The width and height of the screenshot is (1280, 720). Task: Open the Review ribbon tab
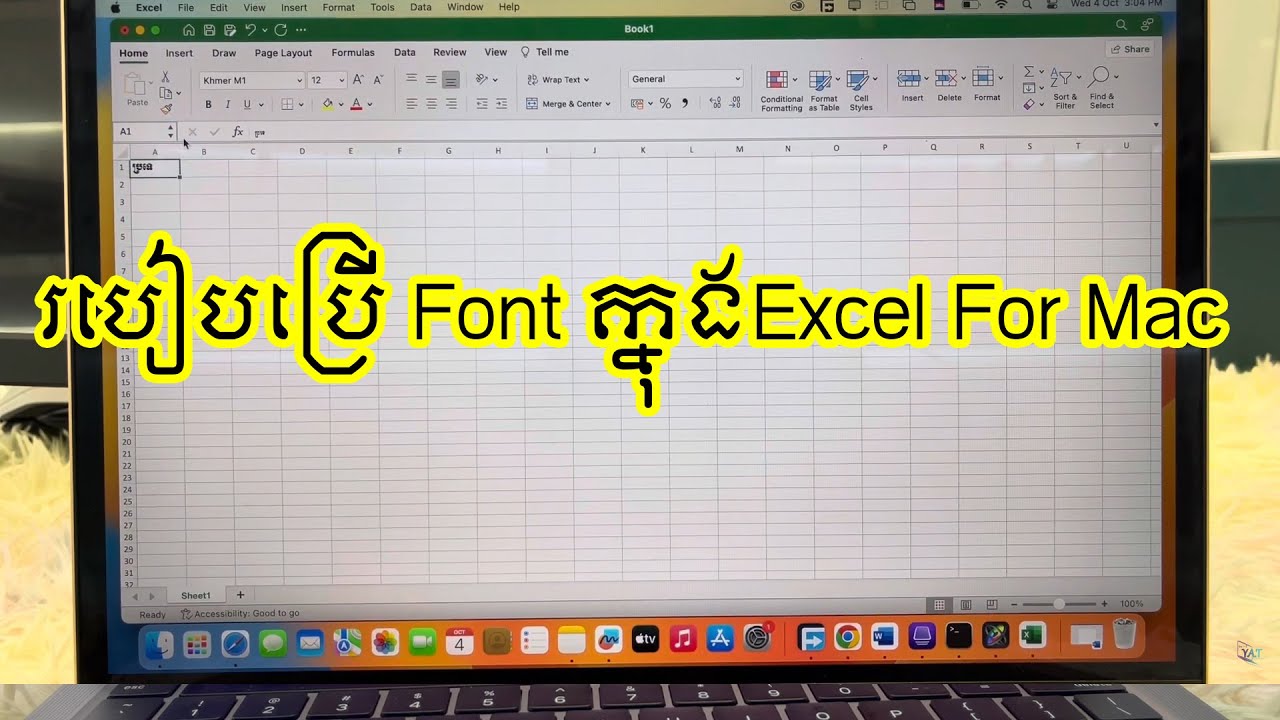coord(450,53)
